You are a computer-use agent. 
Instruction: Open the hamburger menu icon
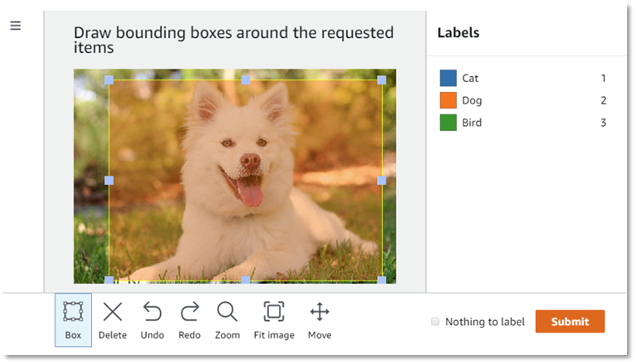tap(15, 26)
